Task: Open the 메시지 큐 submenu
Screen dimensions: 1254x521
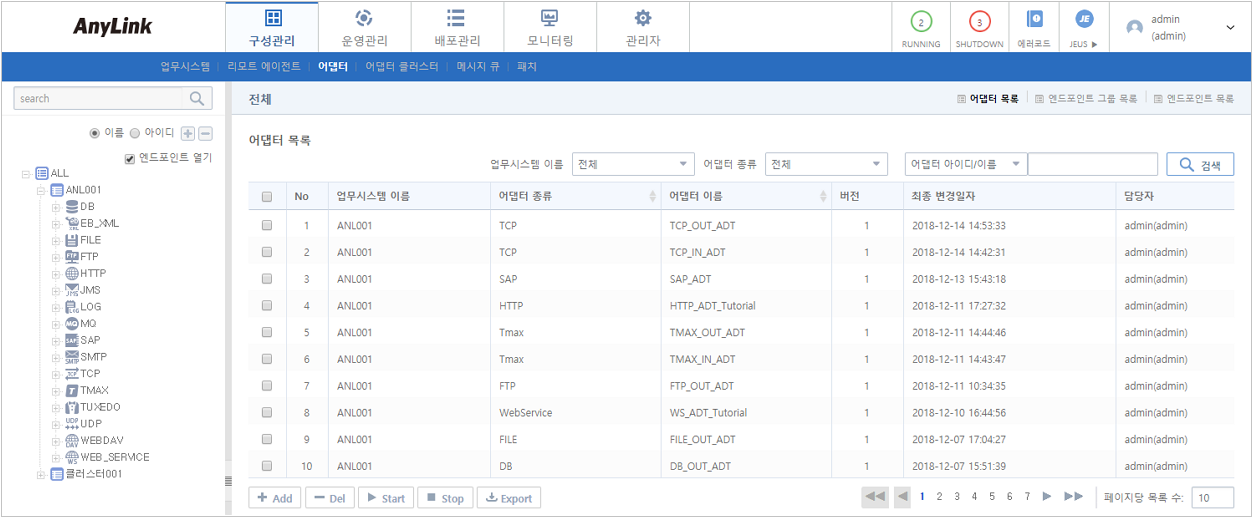Action: coord(477,67)
